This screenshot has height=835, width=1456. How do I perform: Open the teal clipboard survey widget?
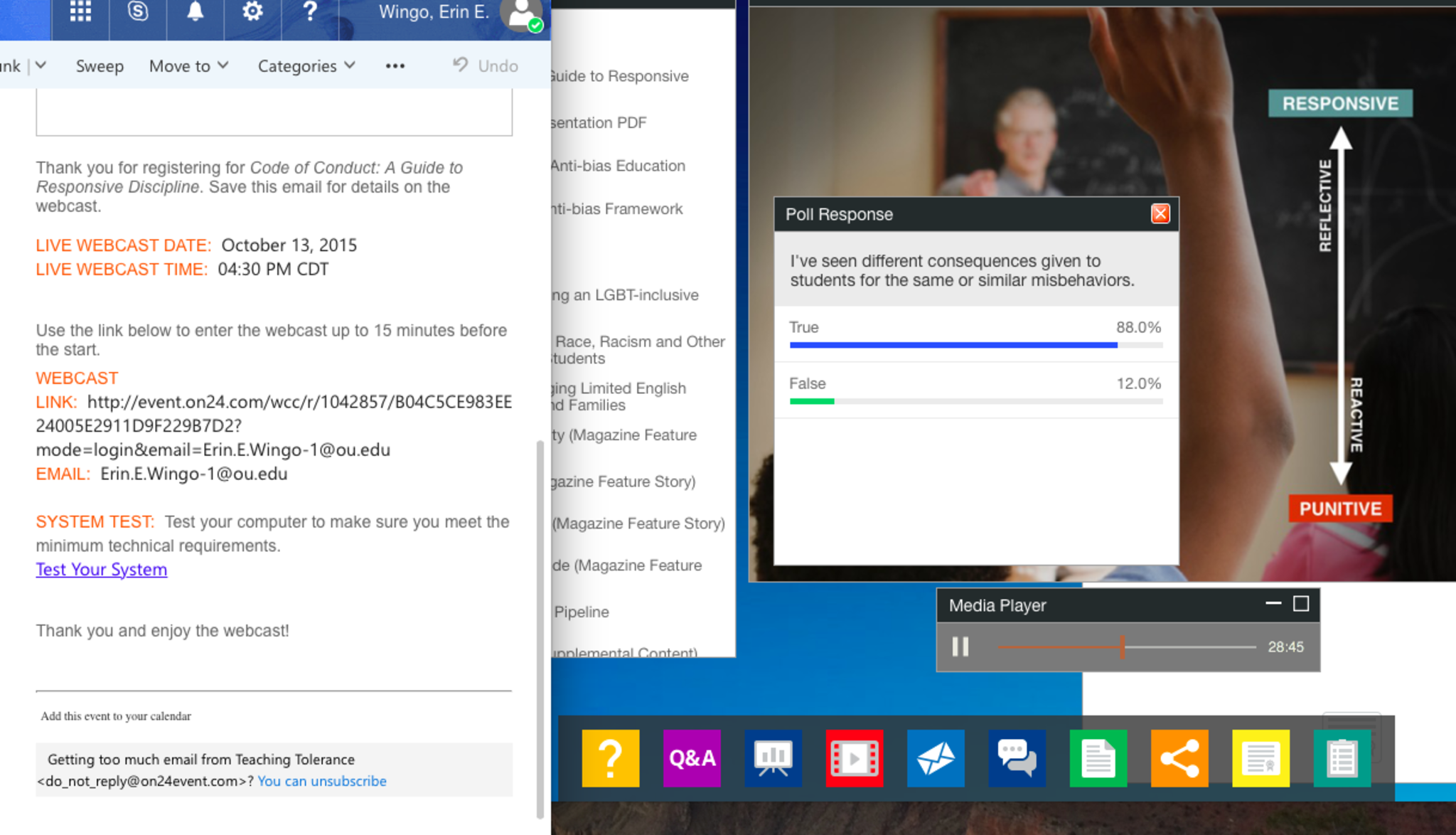1342,758
